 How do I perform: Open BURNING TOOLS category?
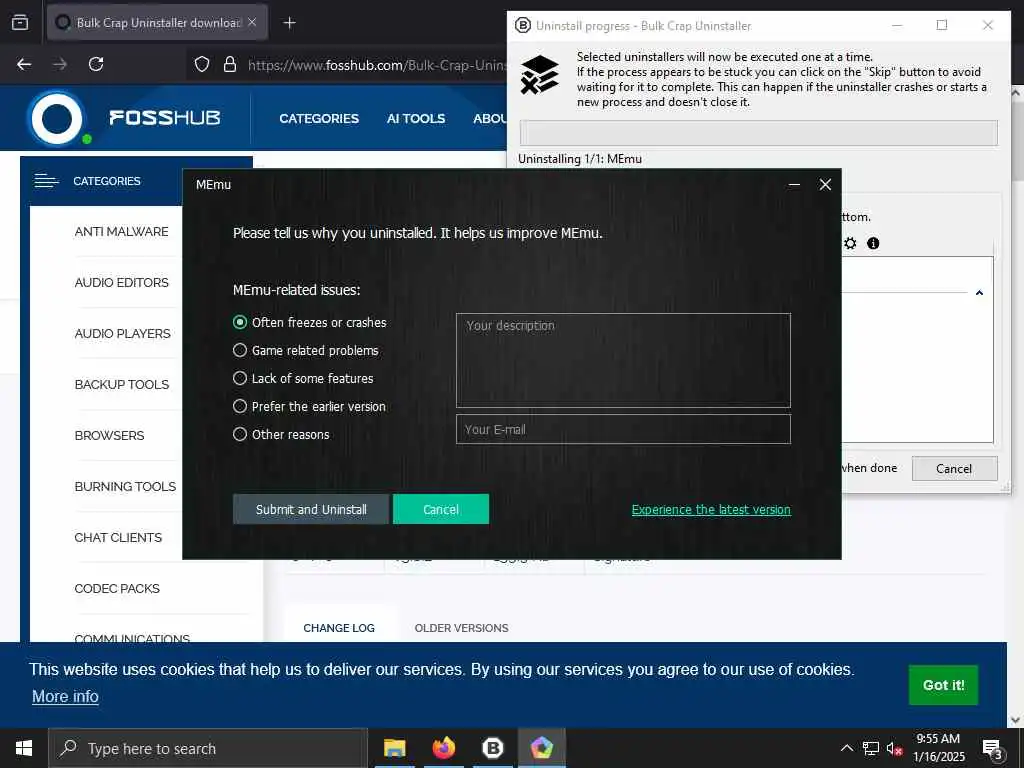(125, 487)
